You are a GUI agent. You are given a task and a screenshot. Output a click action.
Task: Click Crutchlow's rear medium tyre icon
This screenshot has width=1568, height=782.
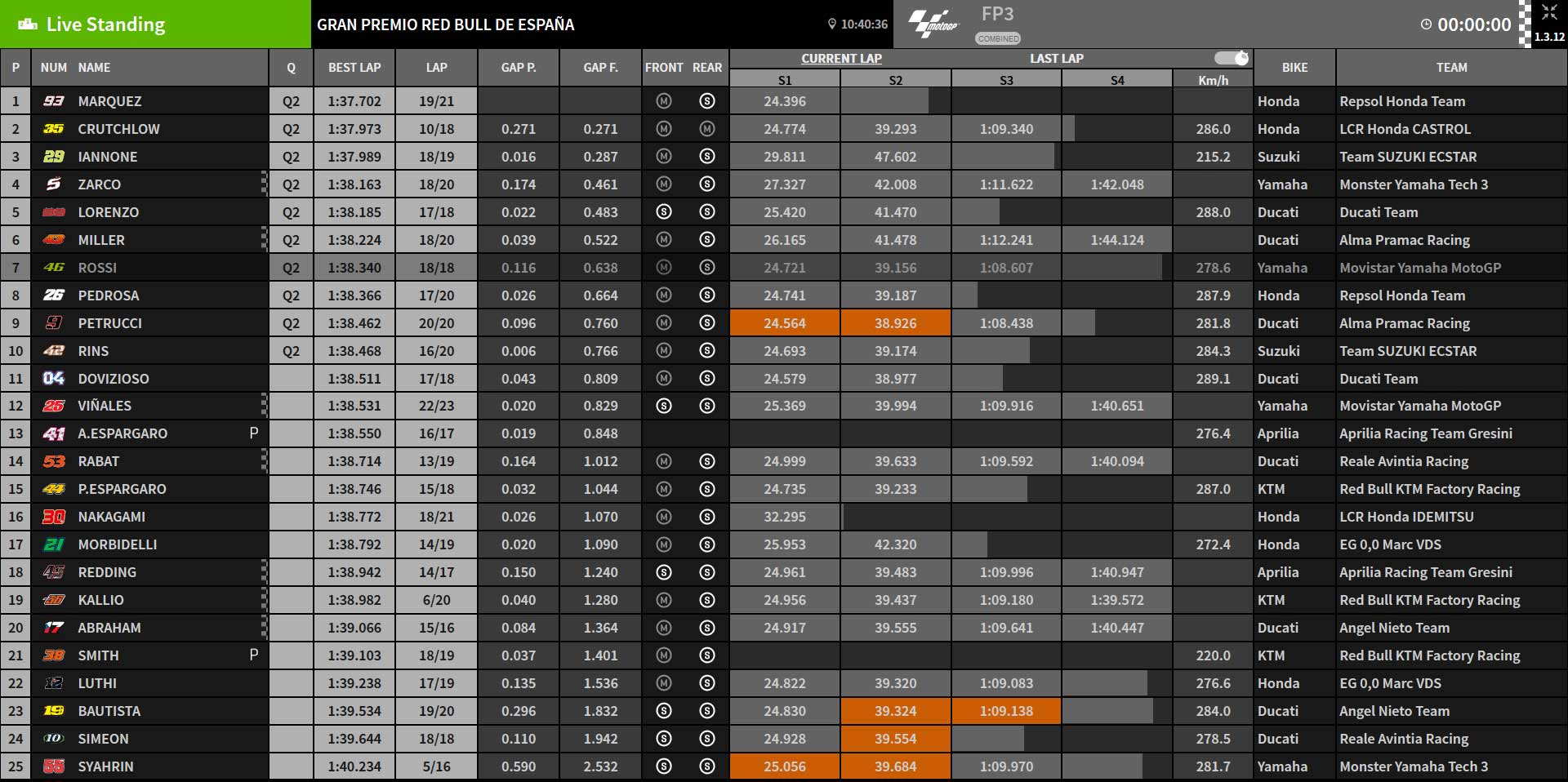(707, 129)
